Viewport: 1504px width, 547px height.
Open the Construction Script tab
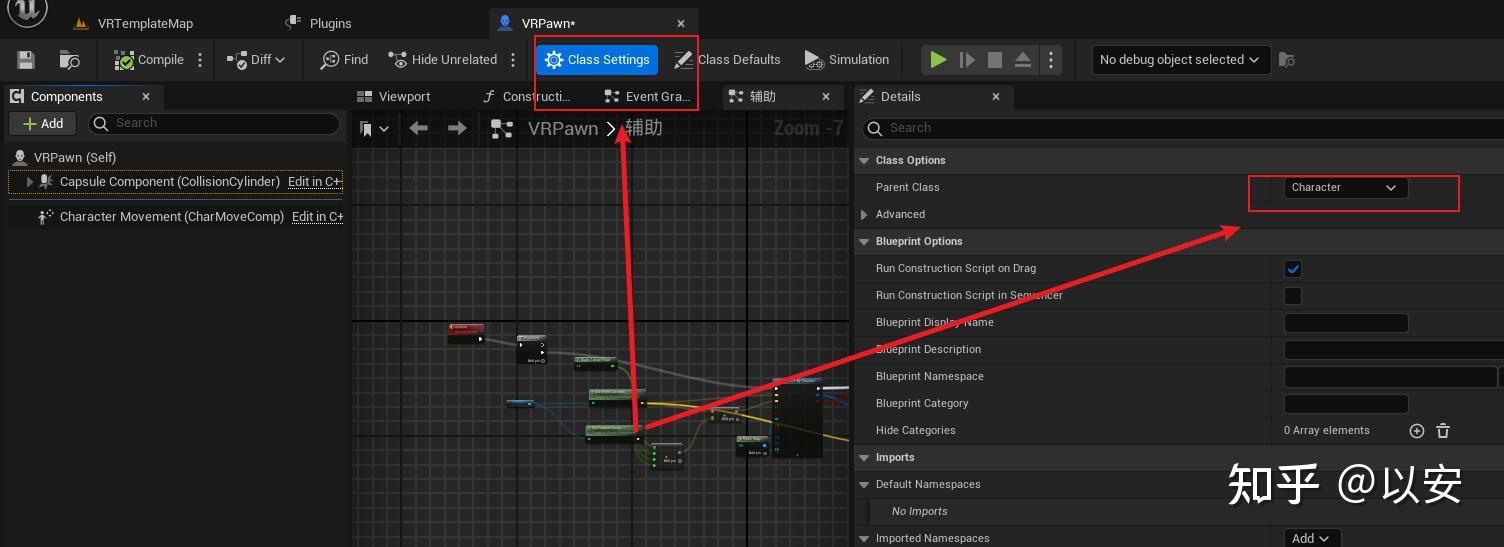pyautogui.click(x=527, y=97)
